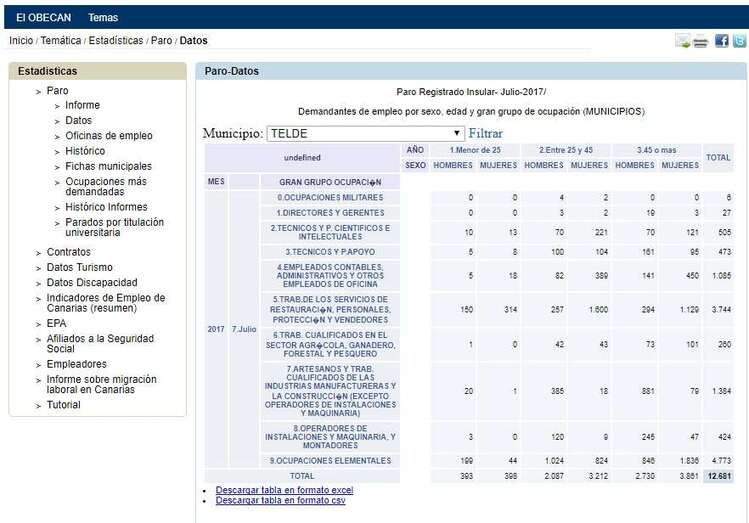Share the page on Facebook

tap(722, 41)
